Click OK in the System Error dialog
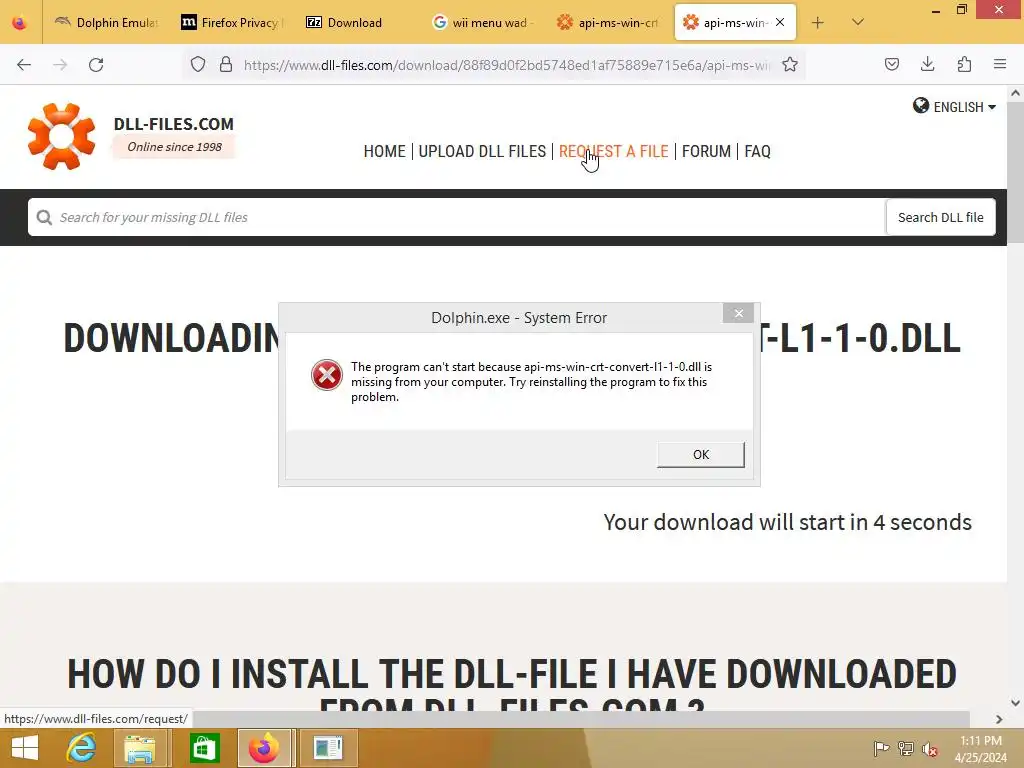The height and width of the screenshot is (768, 1024). pos(701,455)
